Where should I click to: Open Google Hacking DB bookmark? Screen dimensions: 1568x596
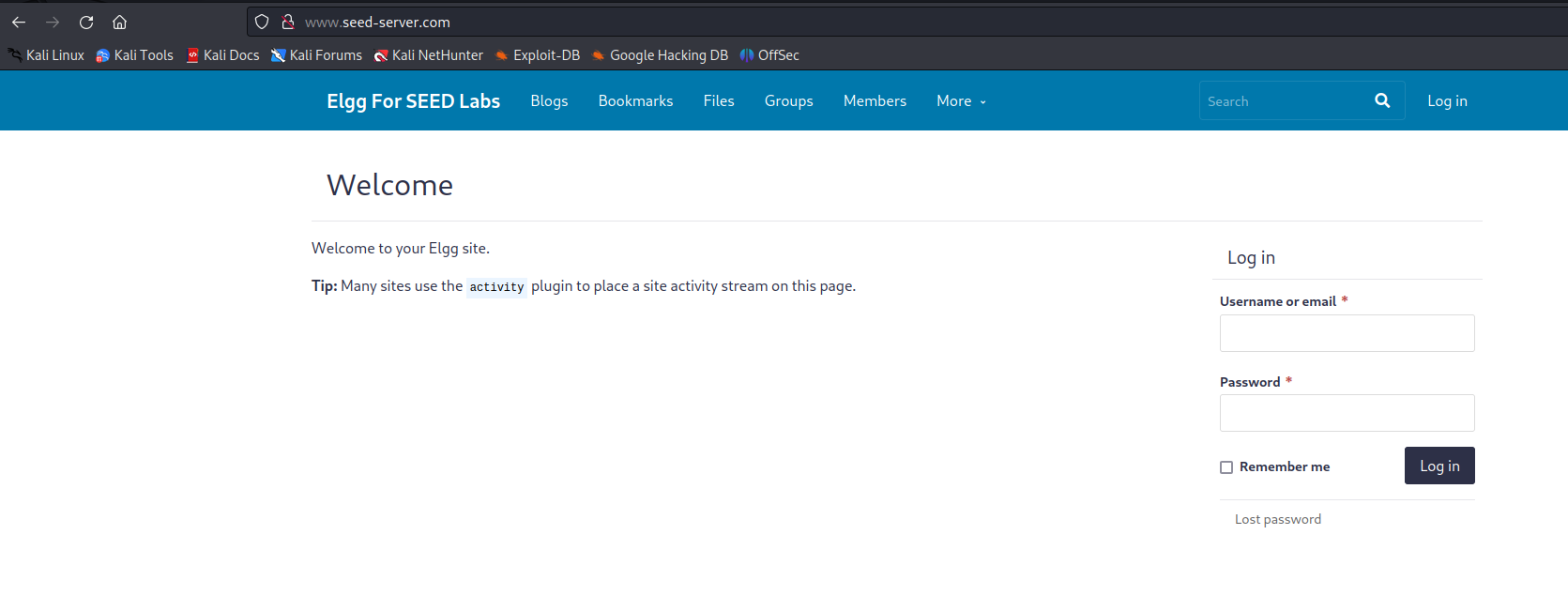(x=660, y=55)
